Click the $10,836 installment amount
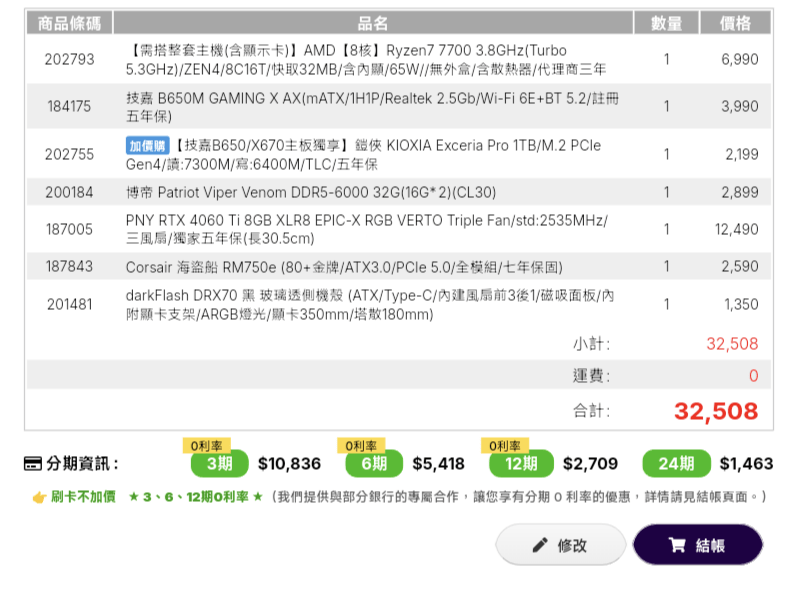798x589 pixels. point(289,464)
